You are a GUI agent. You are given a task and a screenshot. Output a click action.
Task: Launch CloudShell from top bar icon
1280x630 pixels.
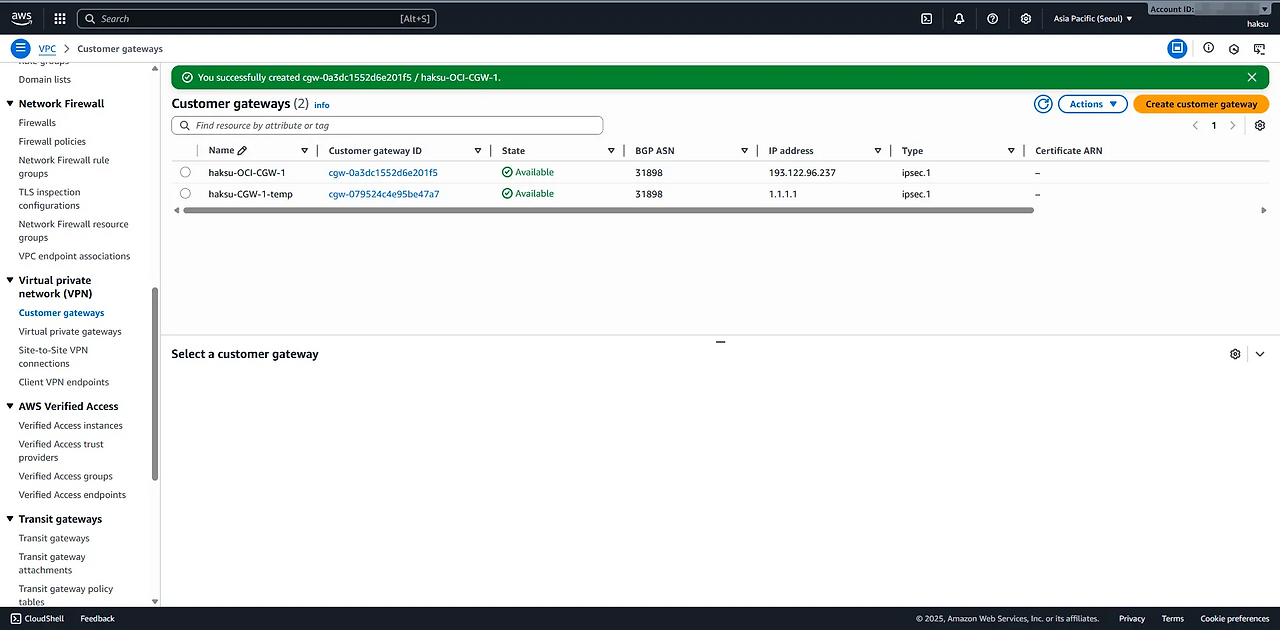(927, 18)
